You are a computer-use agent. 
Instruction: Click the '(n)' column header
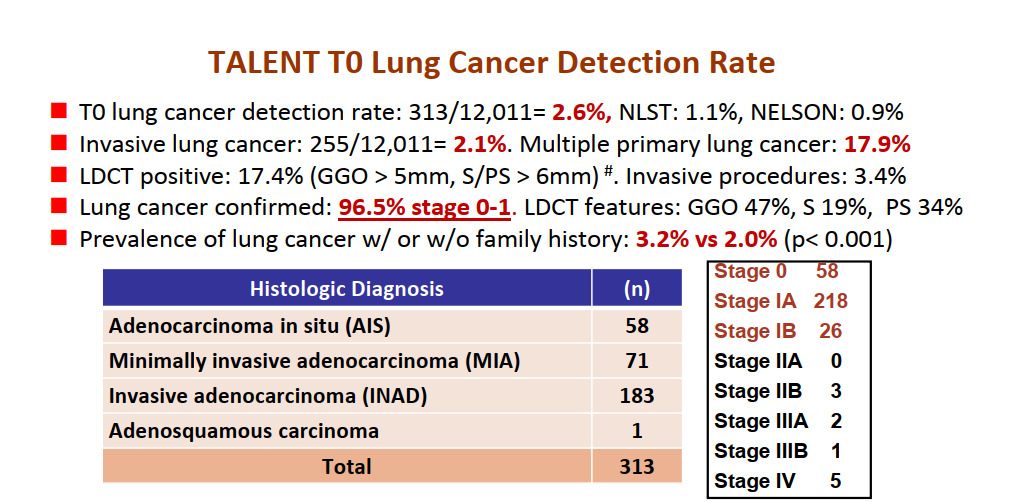pos(636,290)
